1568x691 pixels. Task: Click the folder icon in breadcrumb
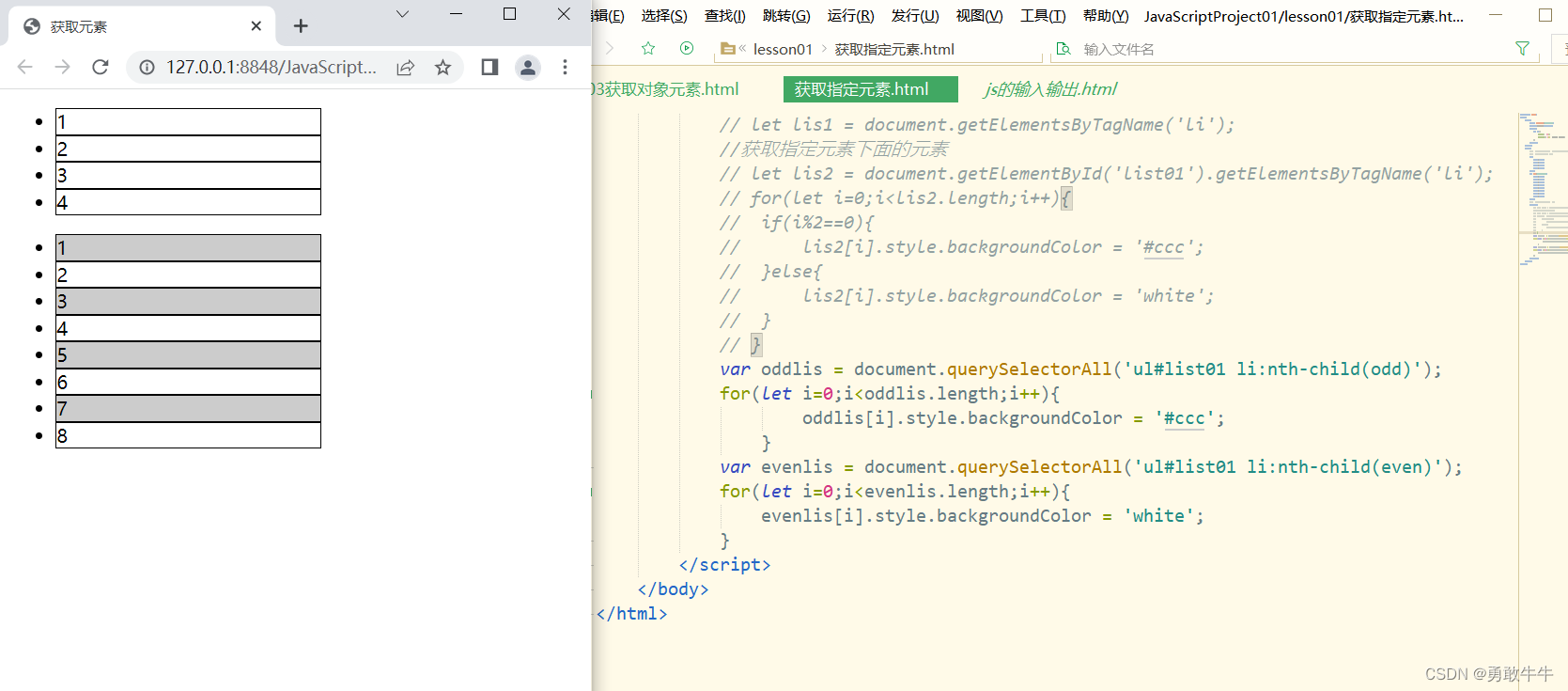[727, 49]
